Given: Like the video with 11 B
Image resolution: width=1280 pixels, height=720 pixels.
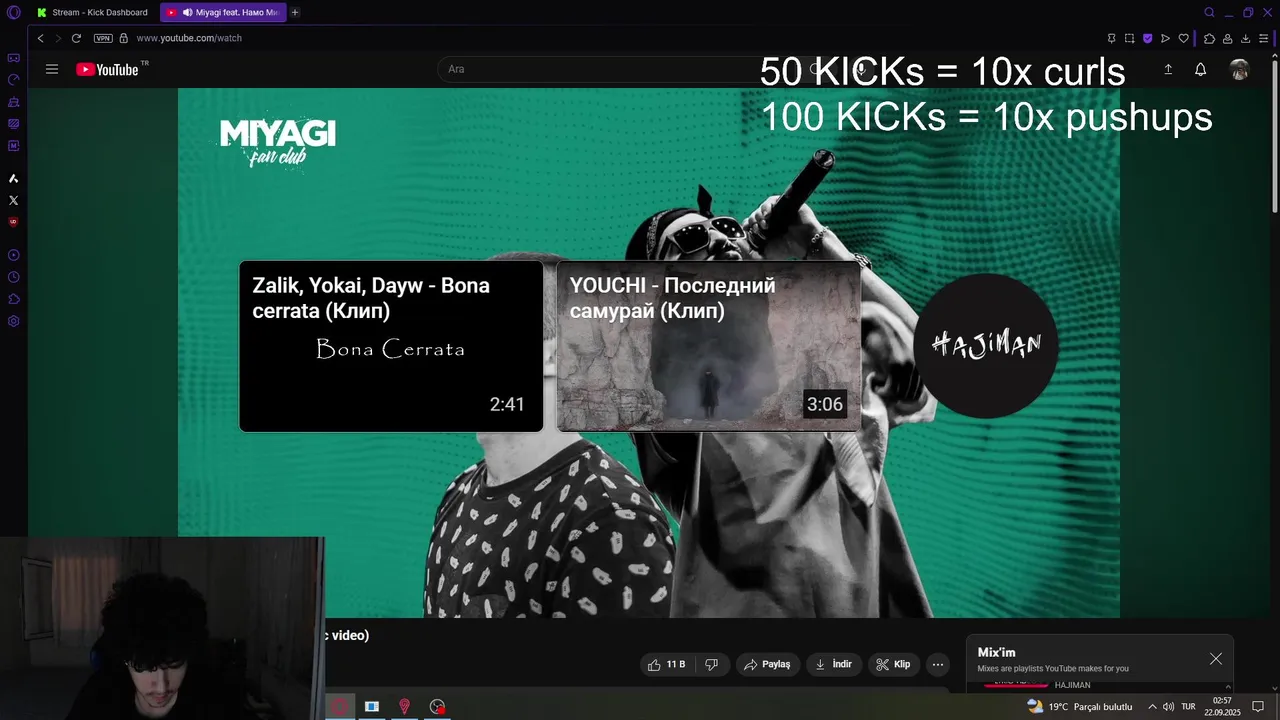Looking at the screenshot, I should (666, 664).
